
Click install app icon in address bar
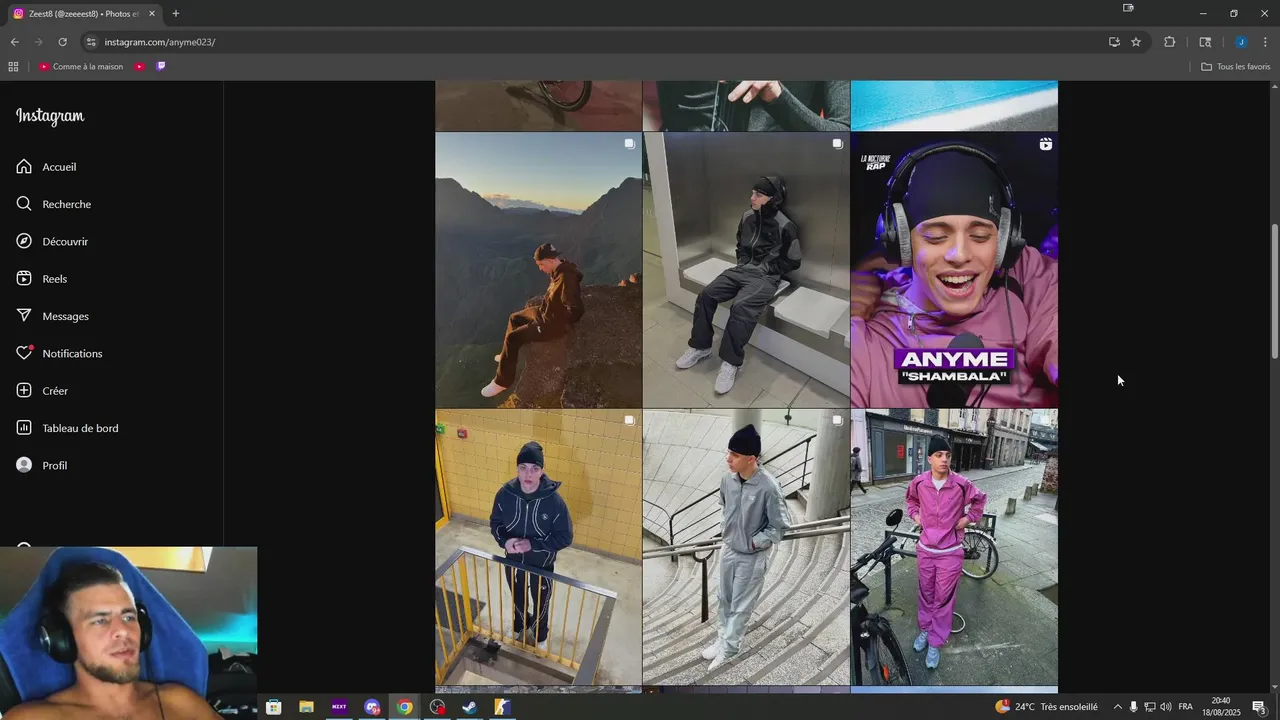(x=1114, y=42)
